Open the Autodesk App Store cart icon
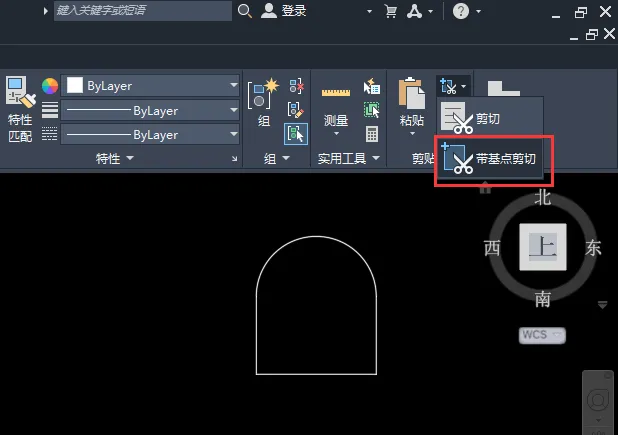The width and height of the screenshot is (618, 435). click(x=391, y=11)
